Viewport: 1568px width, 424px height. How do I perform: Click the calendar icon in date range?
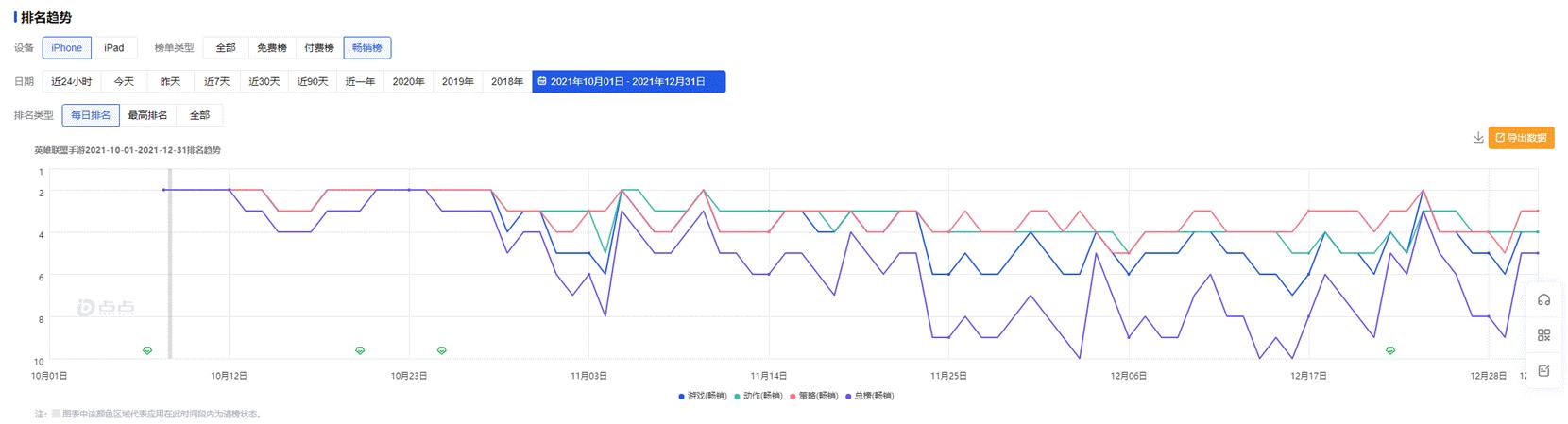pos(541,82)
